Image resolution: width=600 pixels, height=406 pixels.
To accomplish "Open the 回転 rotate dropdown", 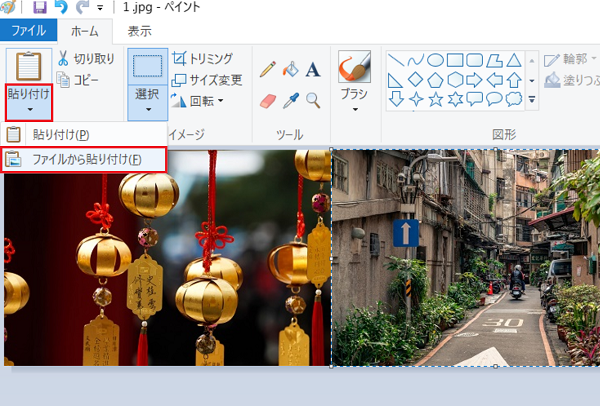I will pyautogui.click(x=197, y=101).
